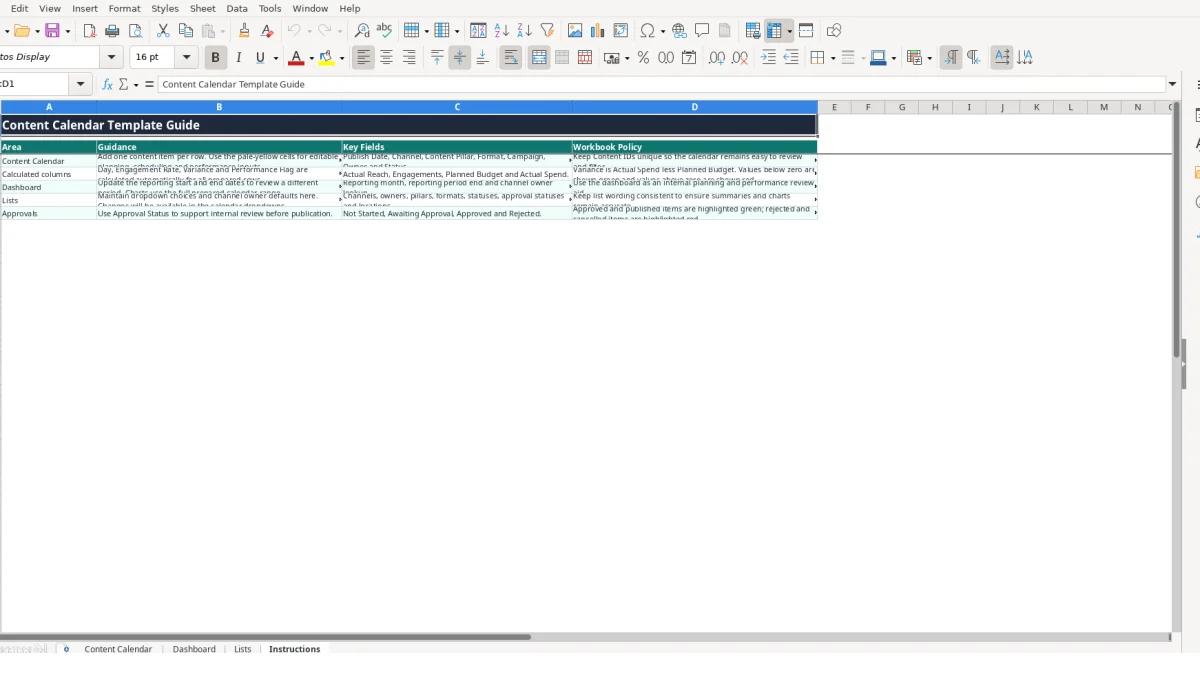Screen dimensions: 1200x675
Task: Open conditional formatting dropdown arrow
Action: (930, 58)
